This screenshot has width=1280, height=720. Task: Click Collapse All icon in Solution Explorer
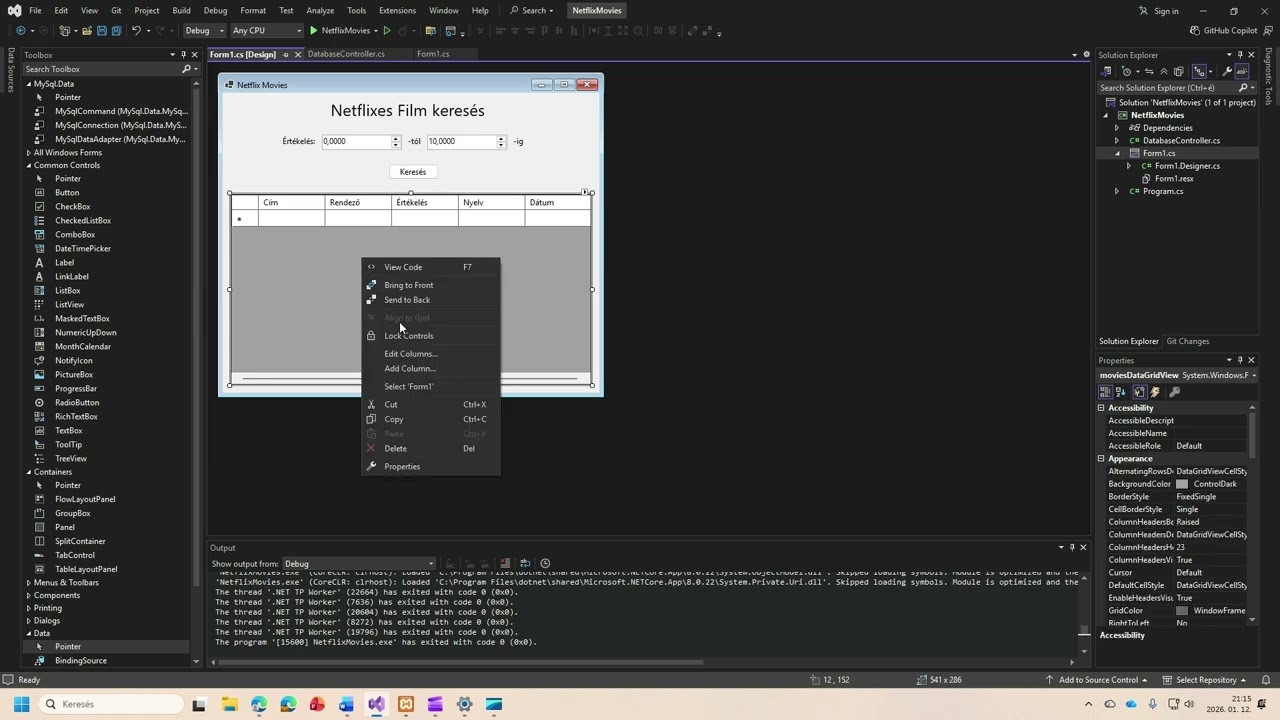[x=1164, y=71]
